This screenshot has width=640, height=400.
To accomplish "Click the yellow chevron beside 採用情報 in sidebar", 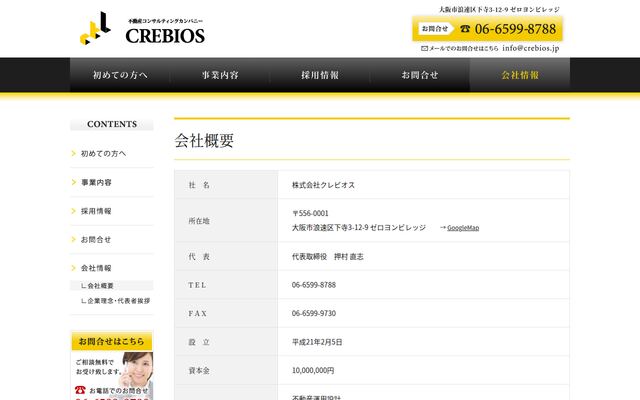I will pos(73,211).
